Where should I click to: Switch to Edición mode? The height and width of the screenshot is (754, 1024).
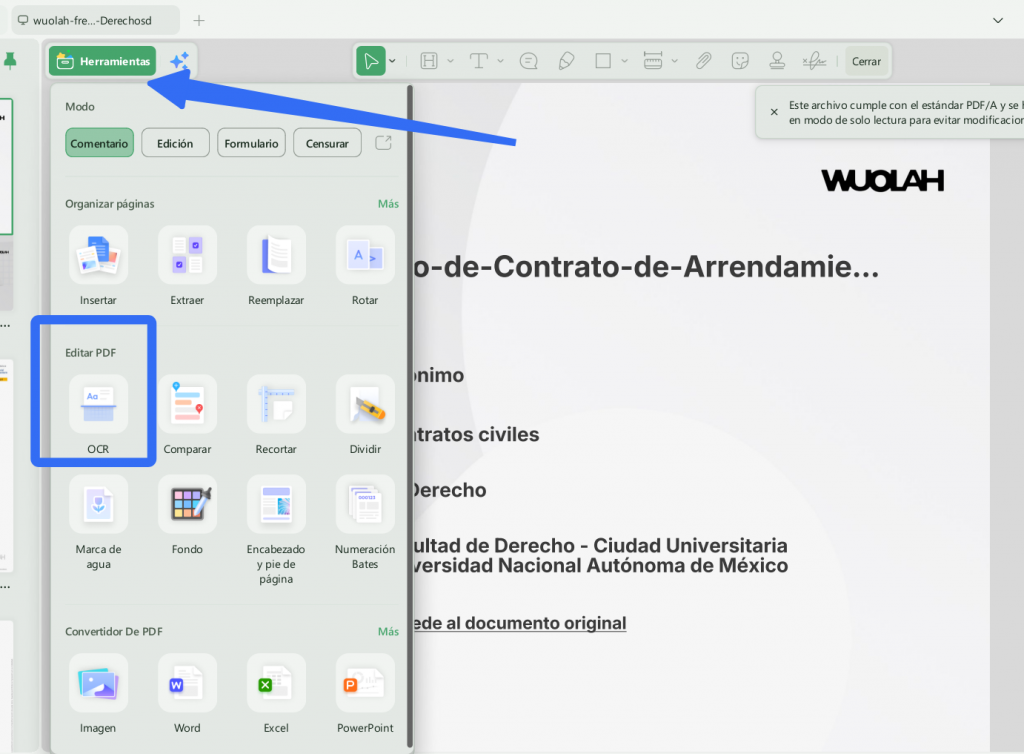[175, 143]
